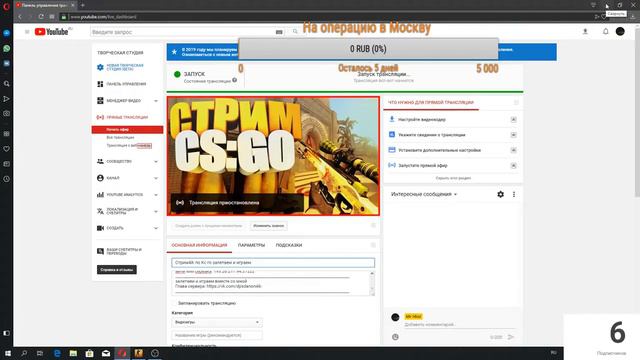640x360 pixels.
Task: Open the 'Трансляция с веб-камеры' sidebar link
Action: (x=129, y=146)
